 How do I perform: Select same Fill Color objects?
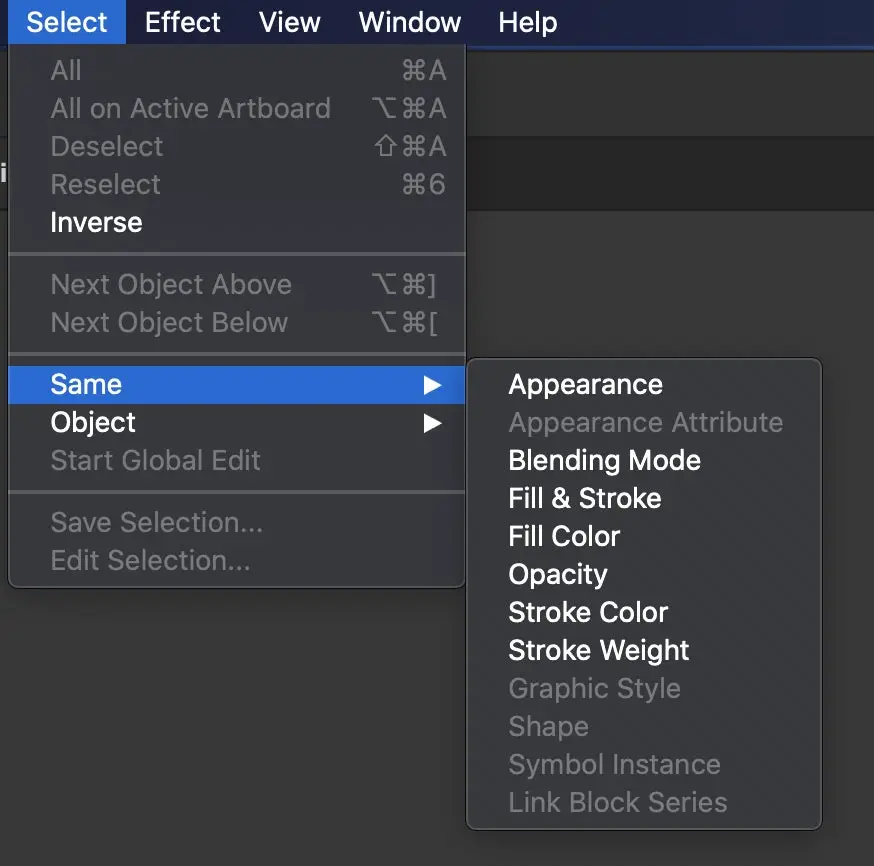coord(565,536)
